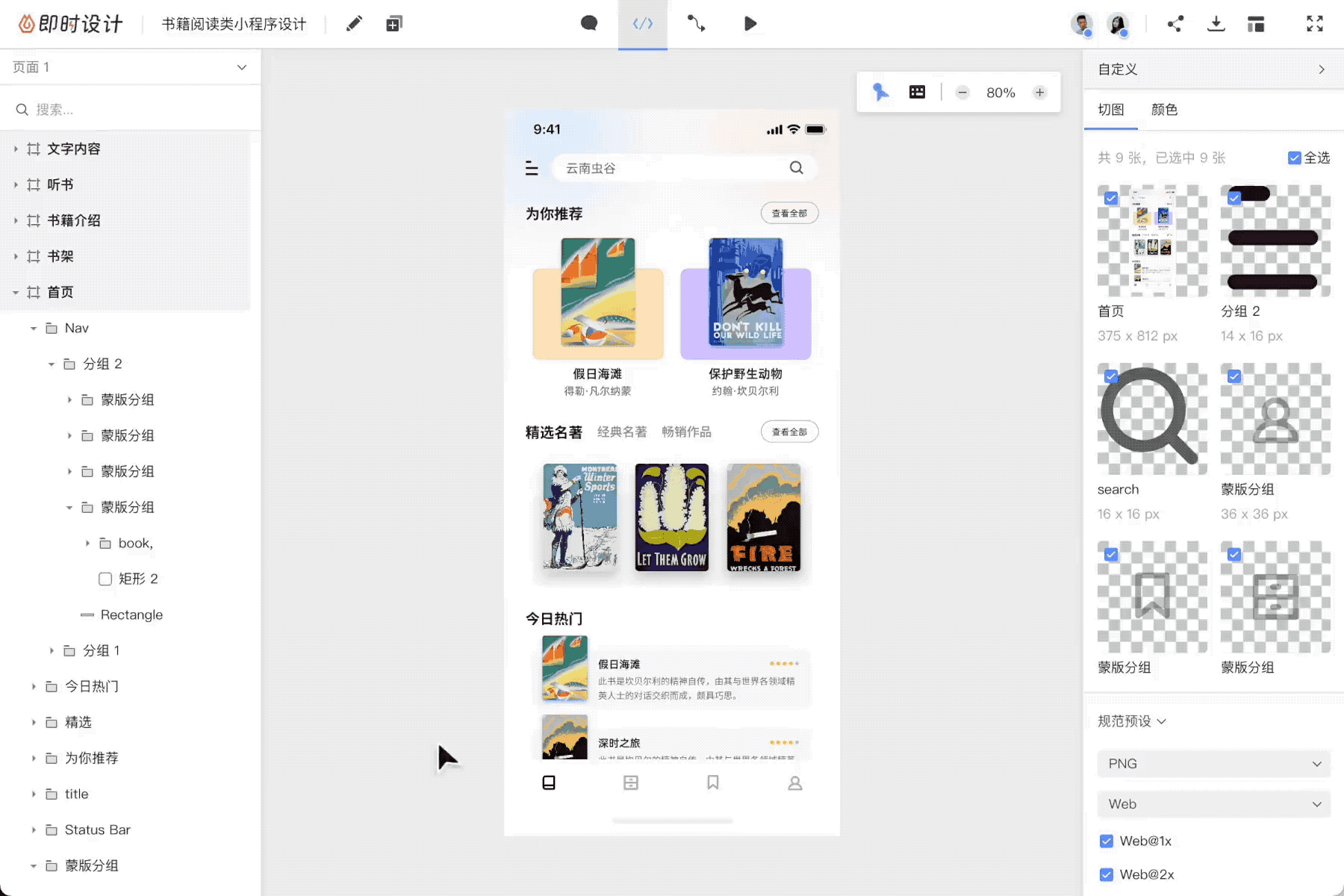Open the prototype connection icon

tap(696, 24)
